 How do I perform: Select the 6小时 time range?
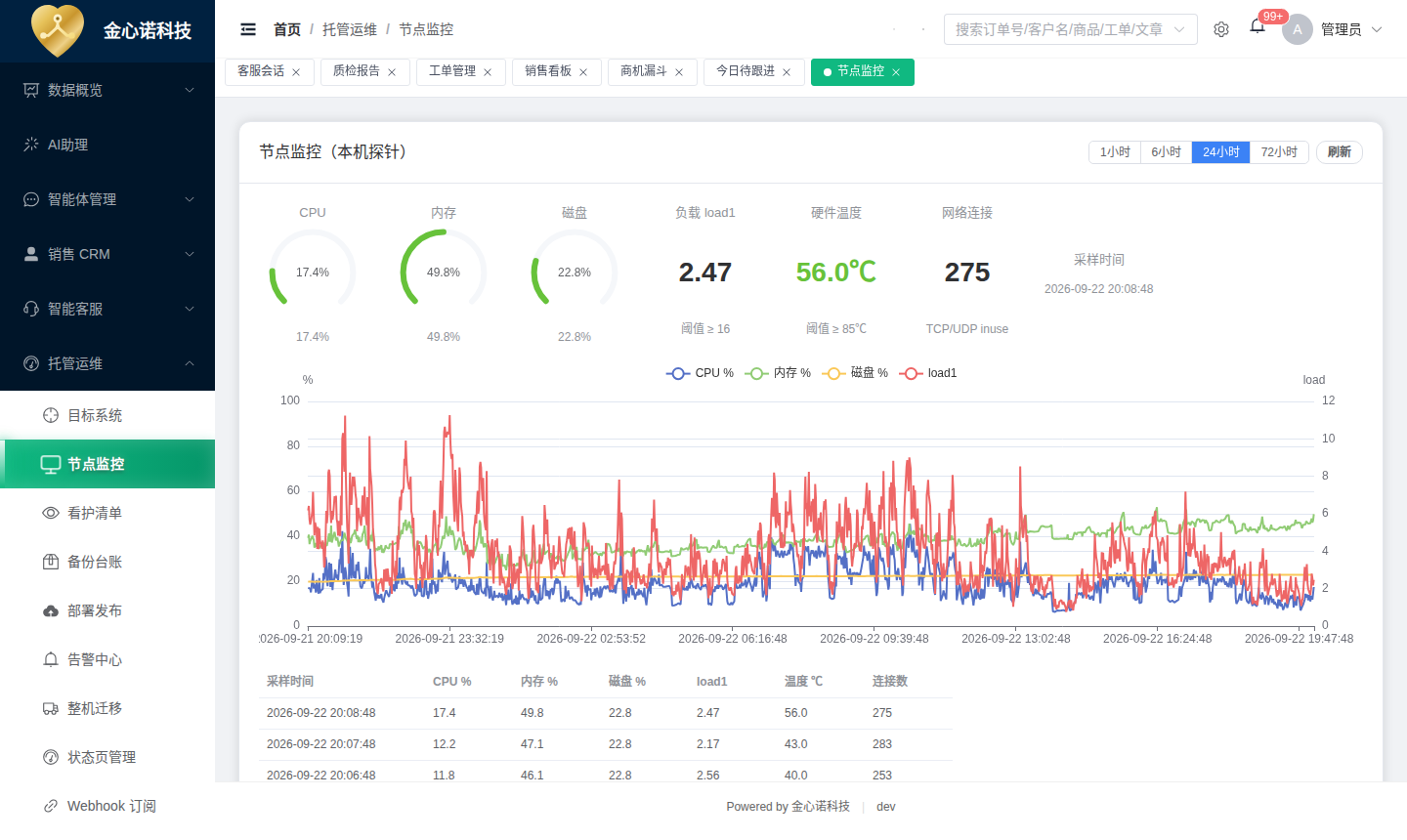[x=1167, y=152]
